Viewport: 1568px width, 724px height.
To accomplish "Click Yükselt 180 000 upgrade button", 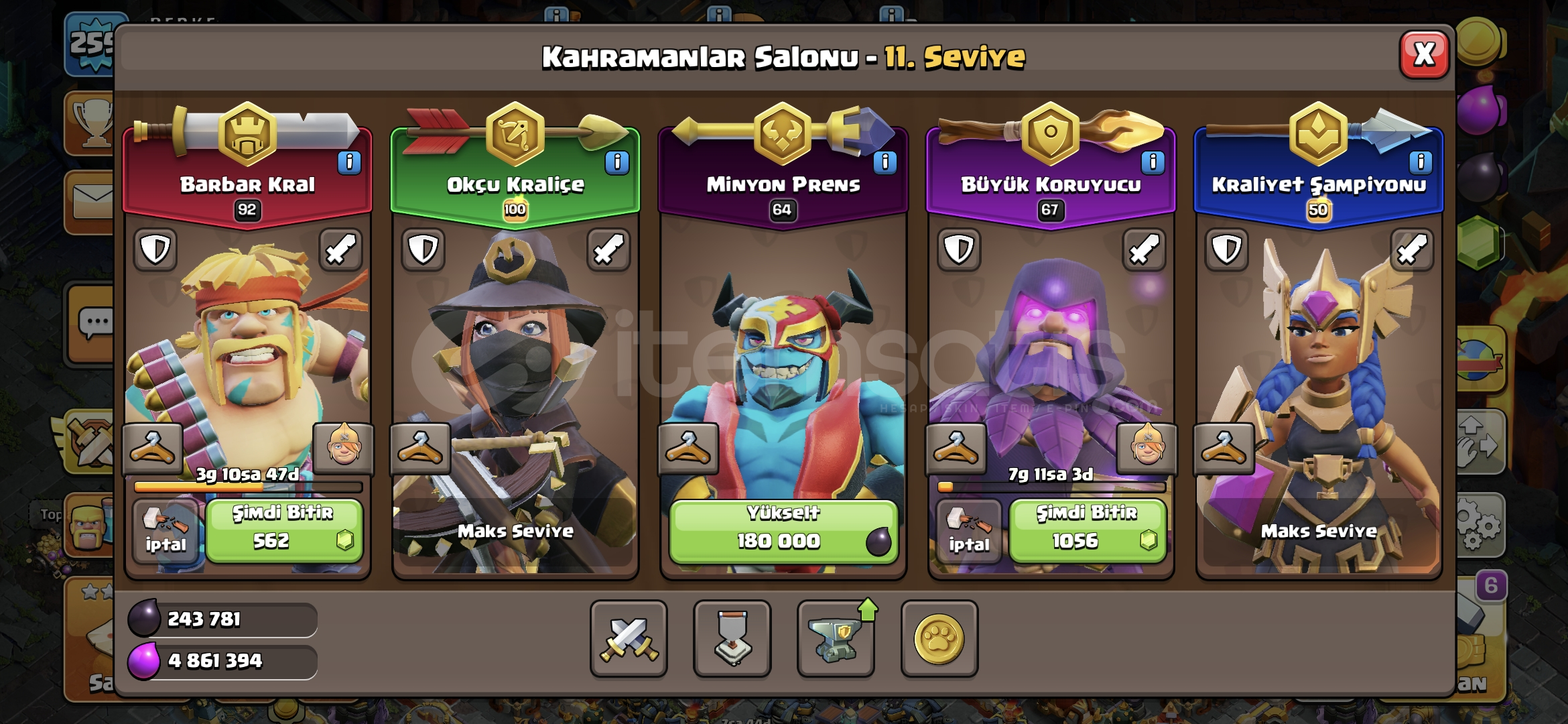I will (x=783, y=531).
